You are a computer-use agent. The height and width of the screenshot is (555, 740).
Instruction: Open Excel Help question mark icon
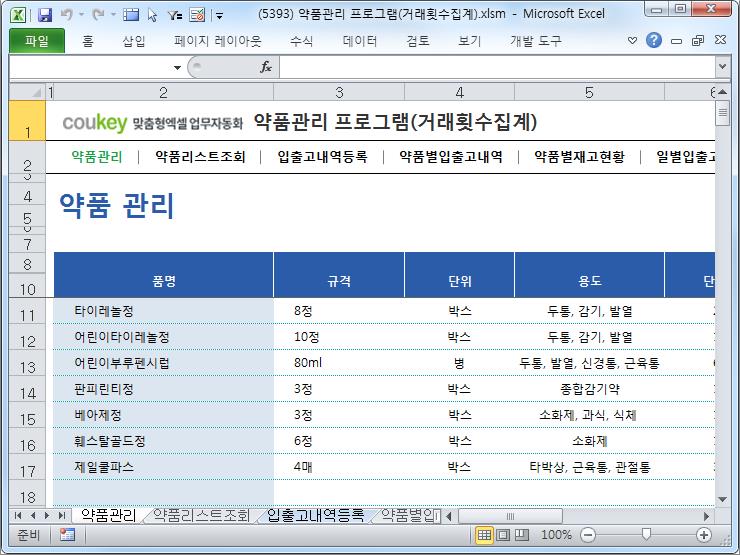pos(654,41)
